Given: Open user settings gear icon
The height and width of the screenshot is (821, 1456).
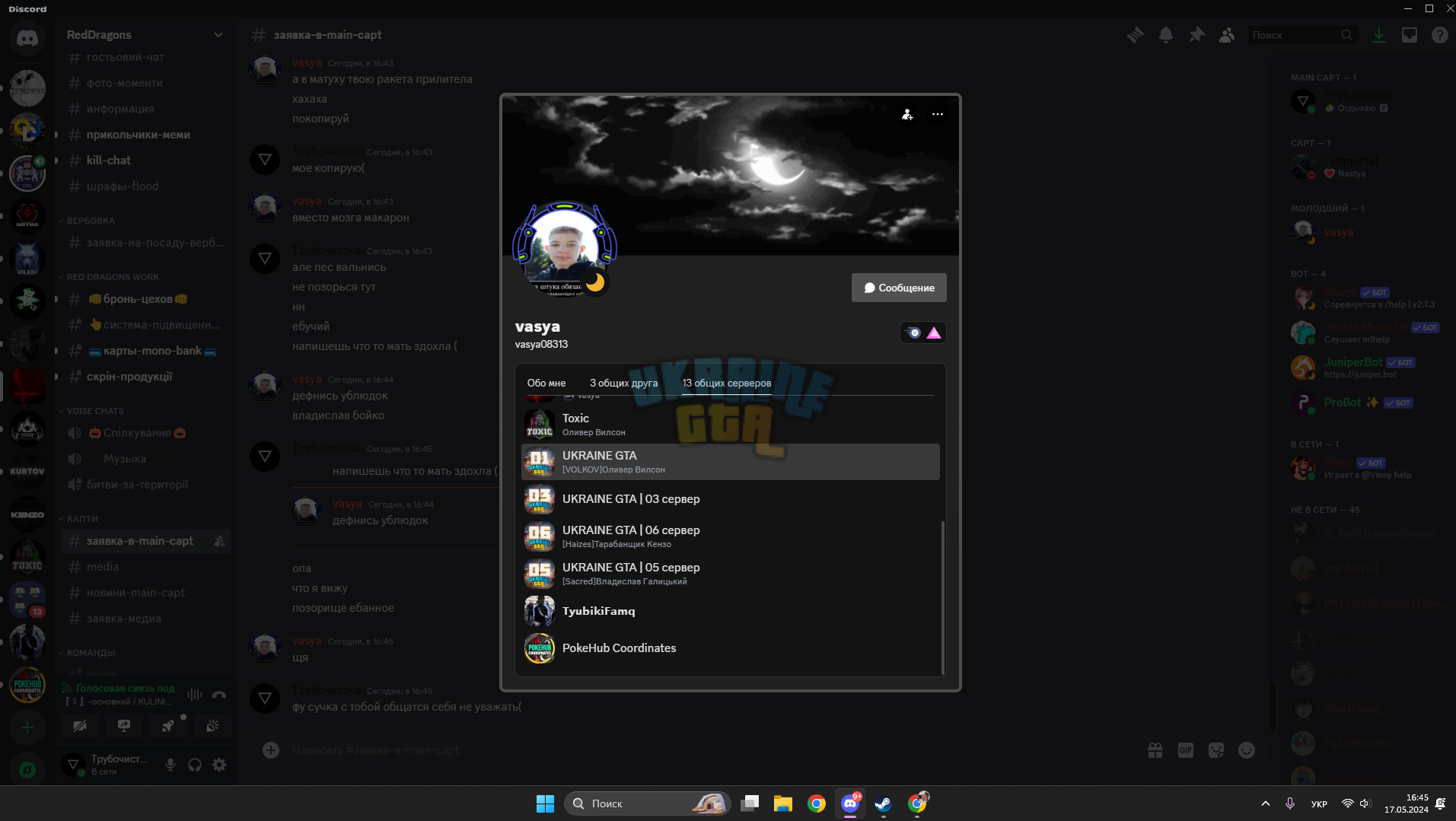Looking at the screenshot, I should [219, 765].
